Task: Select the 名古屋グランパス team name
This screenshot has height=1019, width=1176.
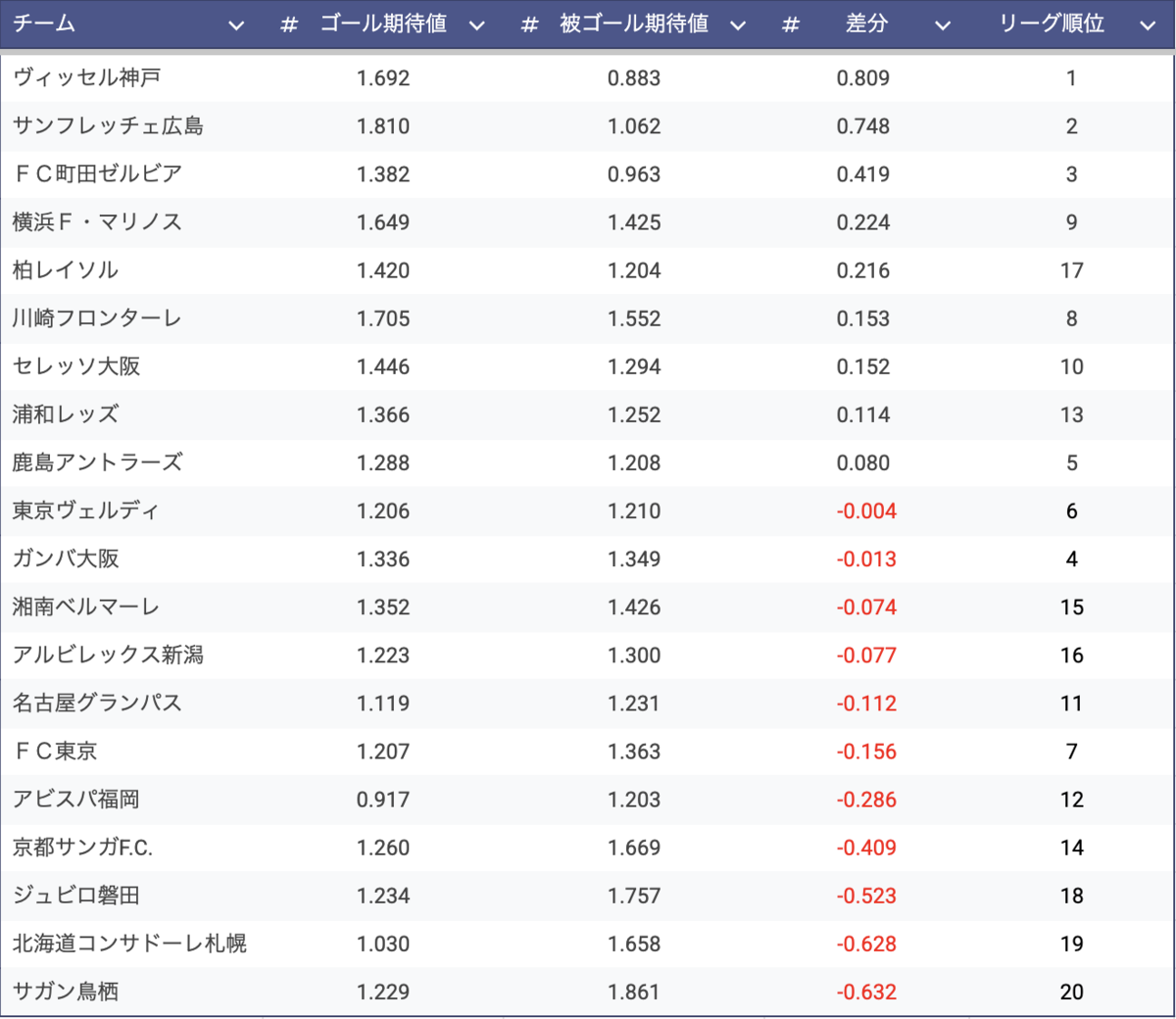Action: 97,702
